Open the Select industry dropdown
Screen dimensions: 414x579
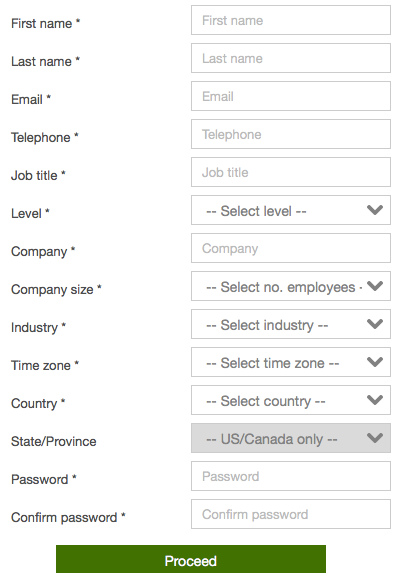(x=291, y=324)
